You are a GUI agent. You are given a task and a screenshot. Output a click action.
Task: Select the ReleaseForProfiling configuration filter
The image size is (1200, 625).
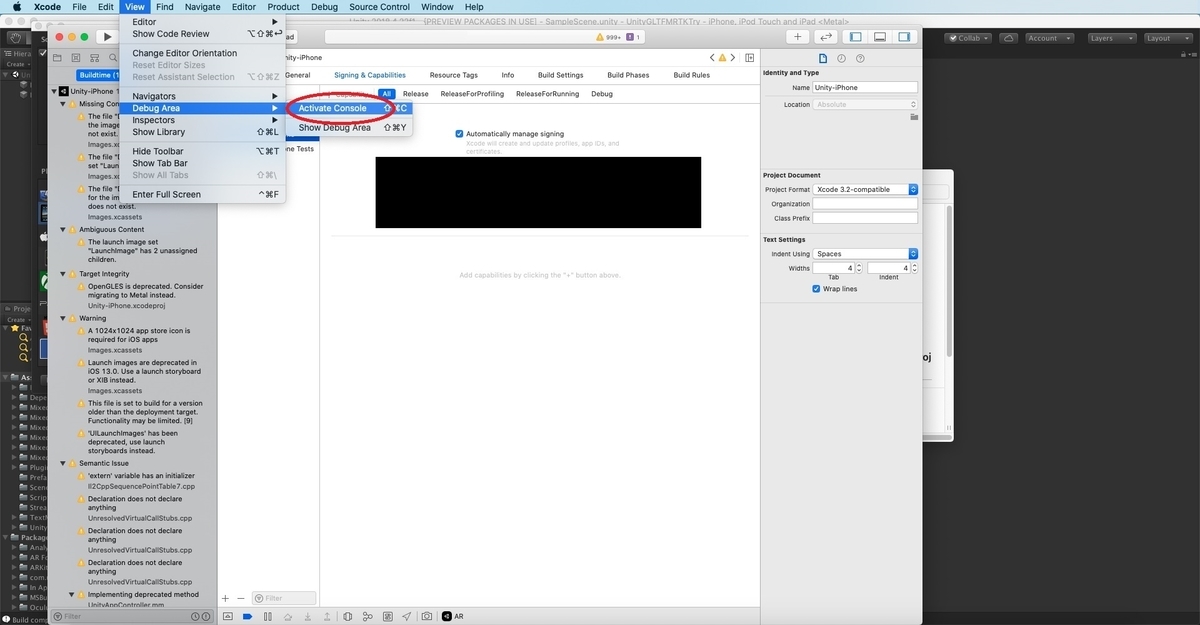tap(472, 94)
